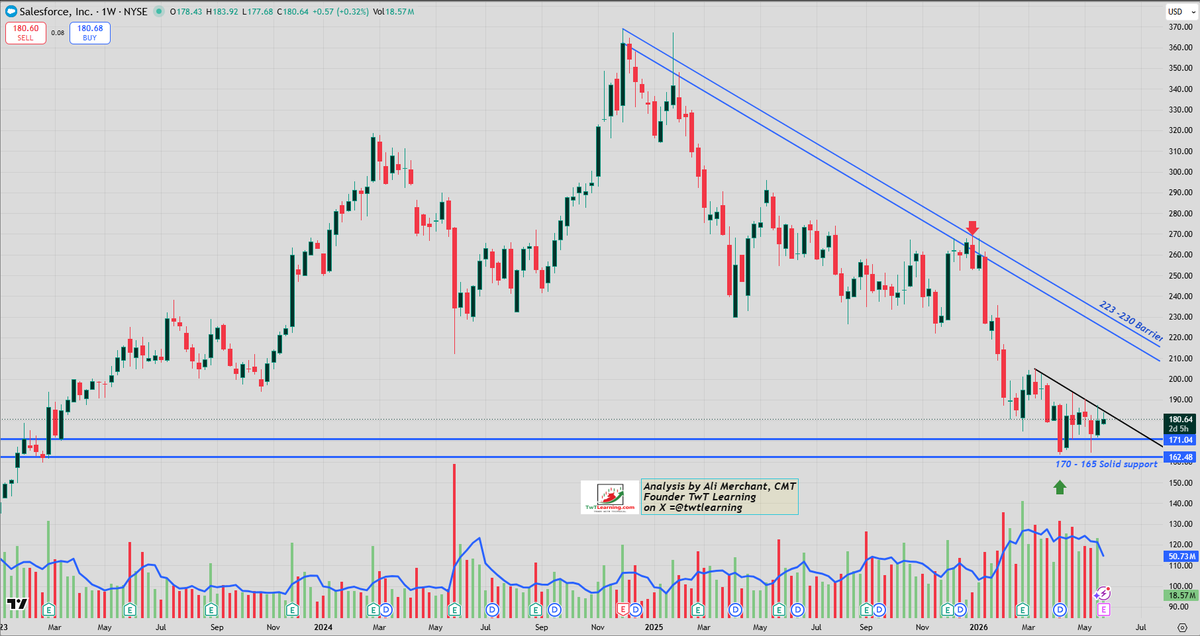Click the earnings E marker near March 2025

pos(698,609)
